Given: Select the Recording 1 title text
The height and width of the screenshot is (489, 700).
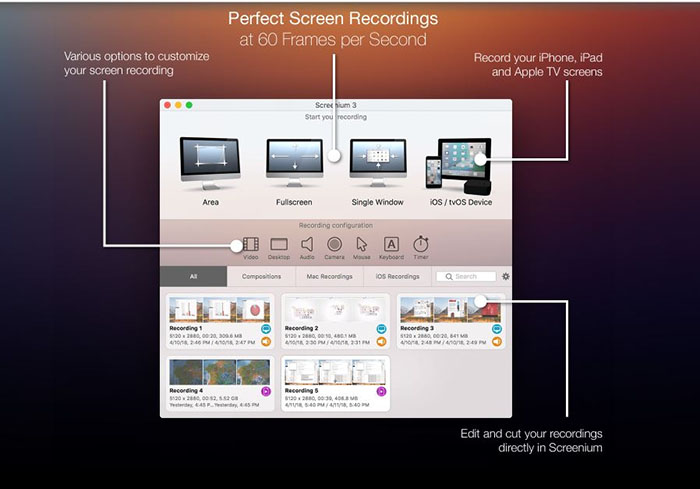Looking at the screenshot, I should 186,328.
